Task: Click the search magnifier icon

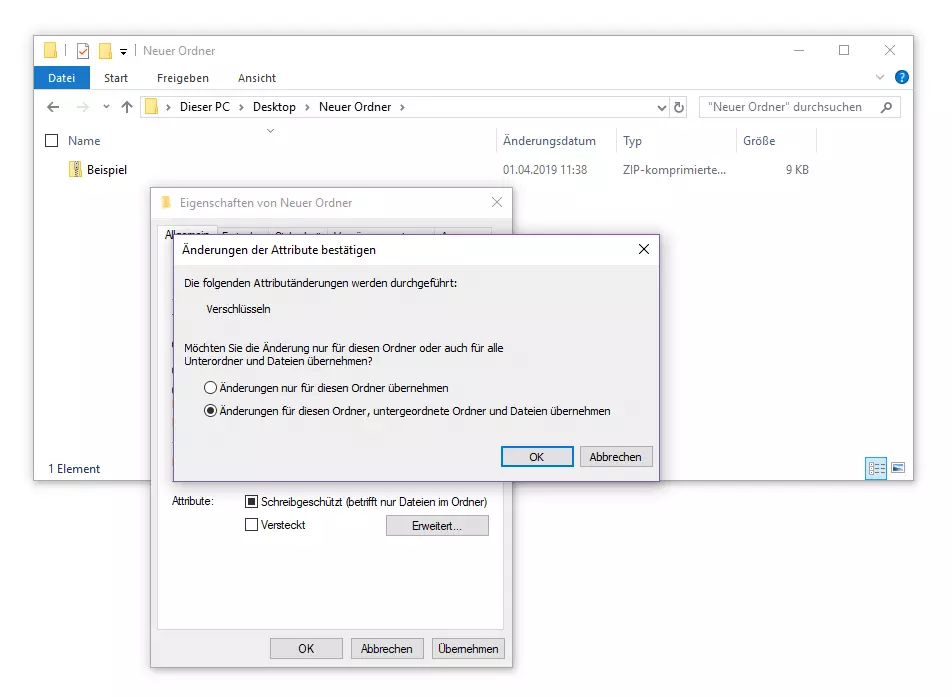Action: [886, 107]
